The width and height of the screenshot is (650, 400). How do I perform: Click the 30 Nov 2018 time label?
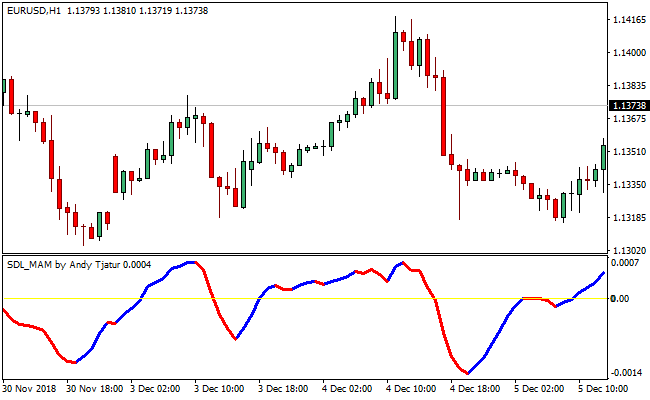[x=29, y=389]
